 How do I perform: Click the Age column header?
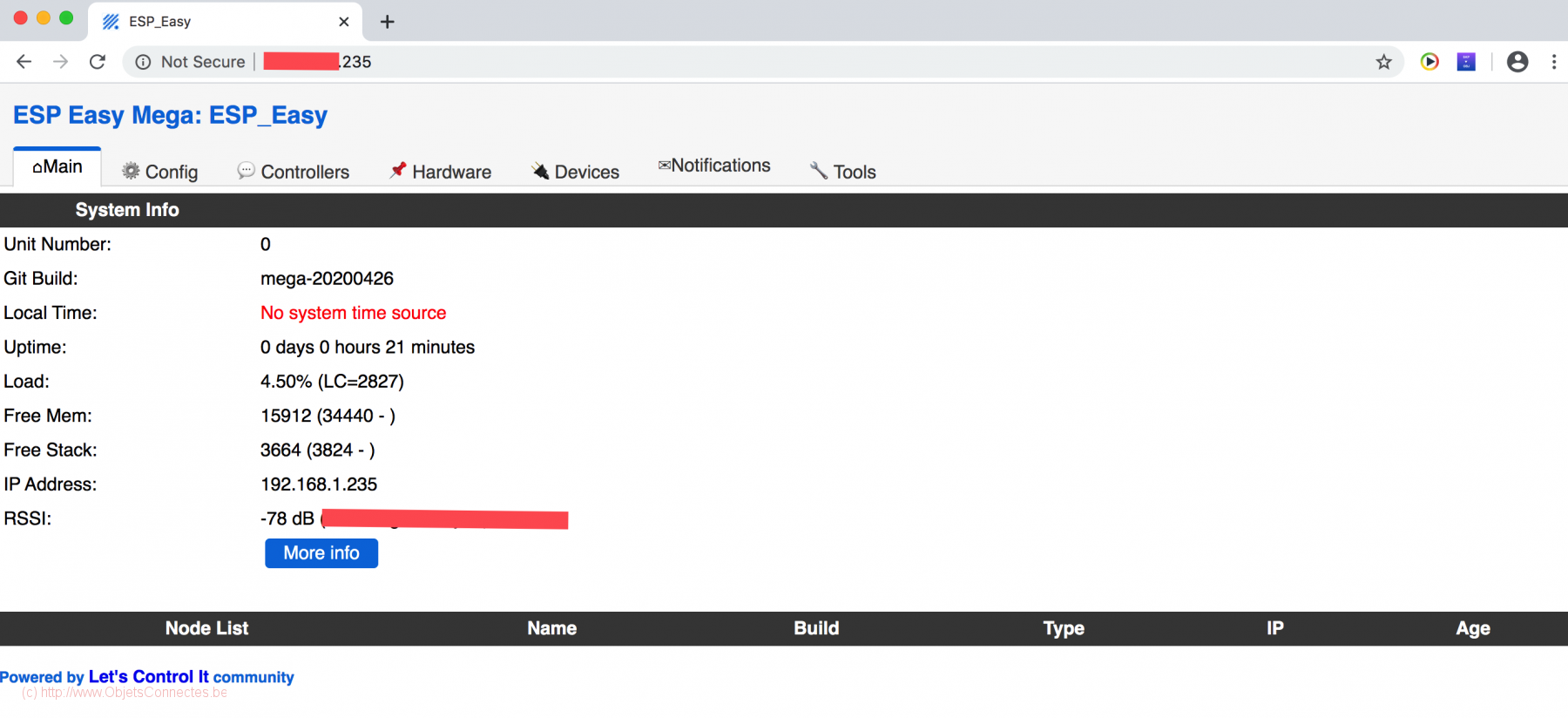(x=1473, y=628)
